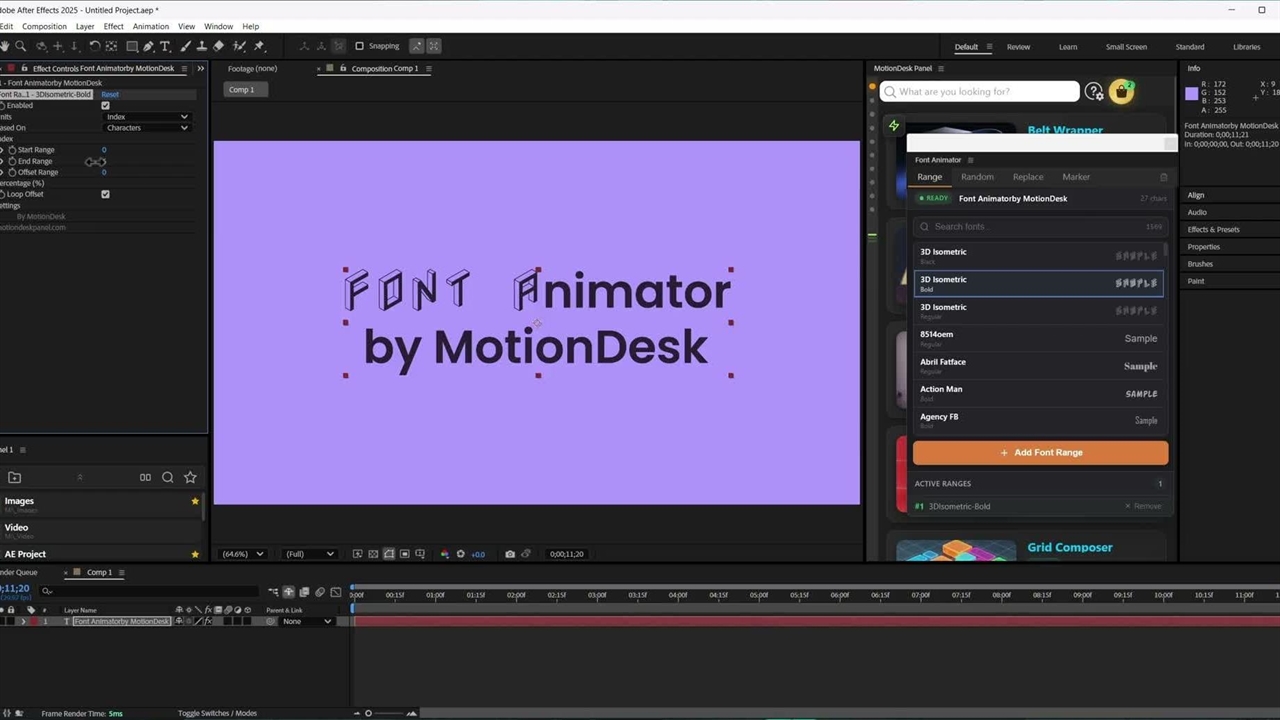
Task: Open MotionDesk help settings icon
Action: [1094, 92]
